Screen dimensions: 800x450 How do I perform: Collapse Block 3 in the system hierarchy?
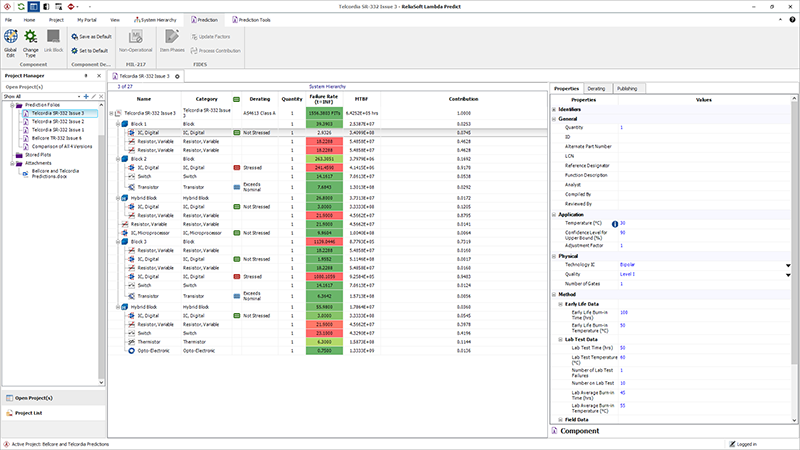(x=118, y=242)
